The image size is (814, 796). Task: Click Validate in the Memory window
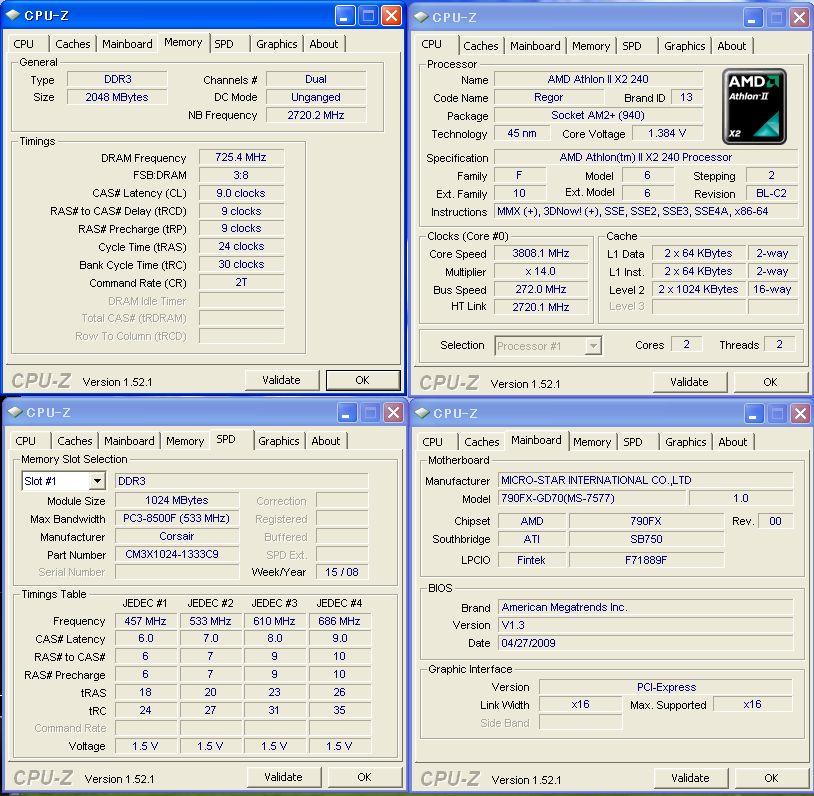point(281,380)
